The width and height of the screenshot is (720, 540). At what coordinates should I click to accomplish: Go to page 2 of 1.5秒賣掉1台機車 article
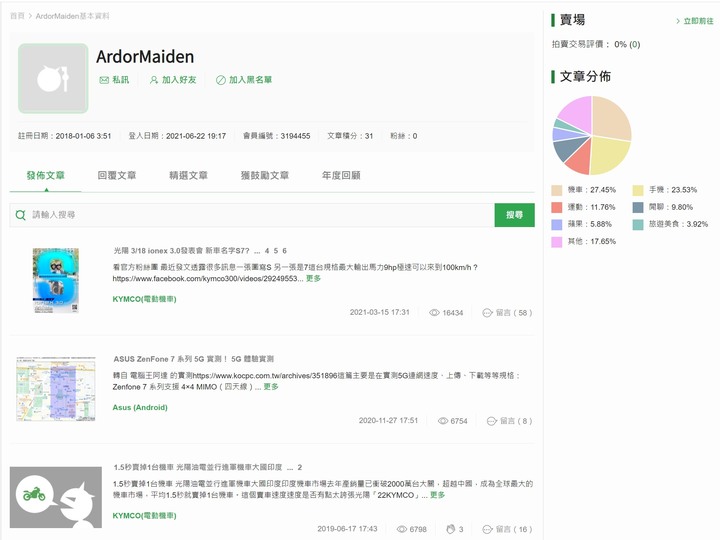pos(299,467)
